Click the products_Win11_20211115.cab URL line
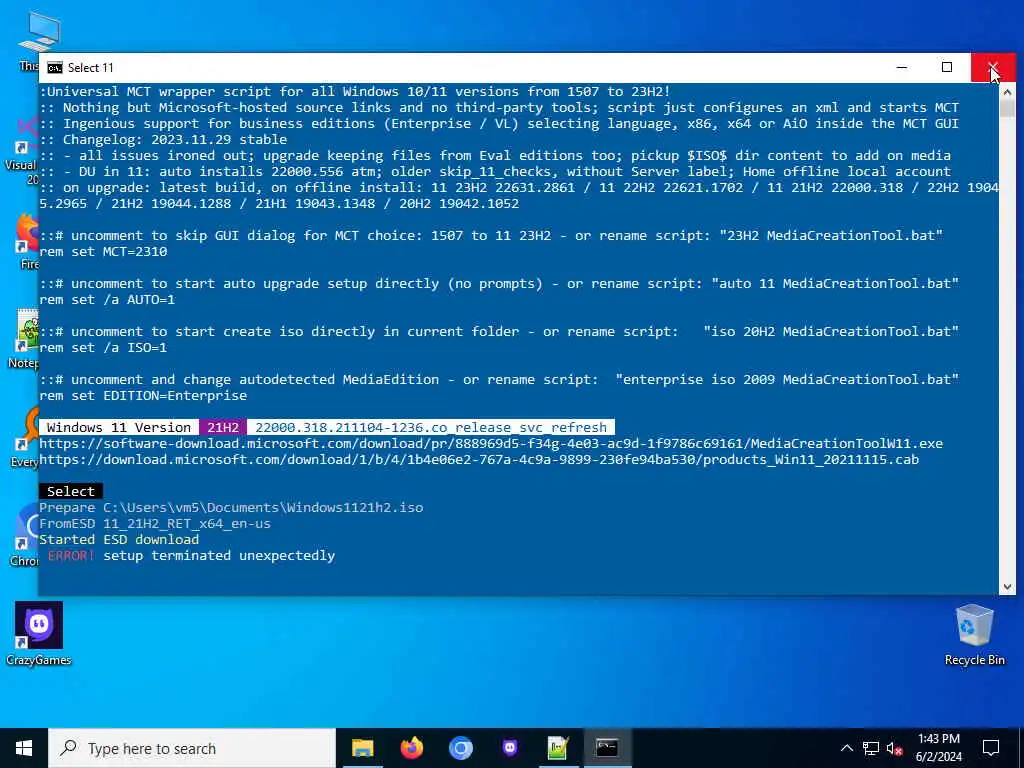The height and width of the screenshot is (768, 1024). click(479, 459)
